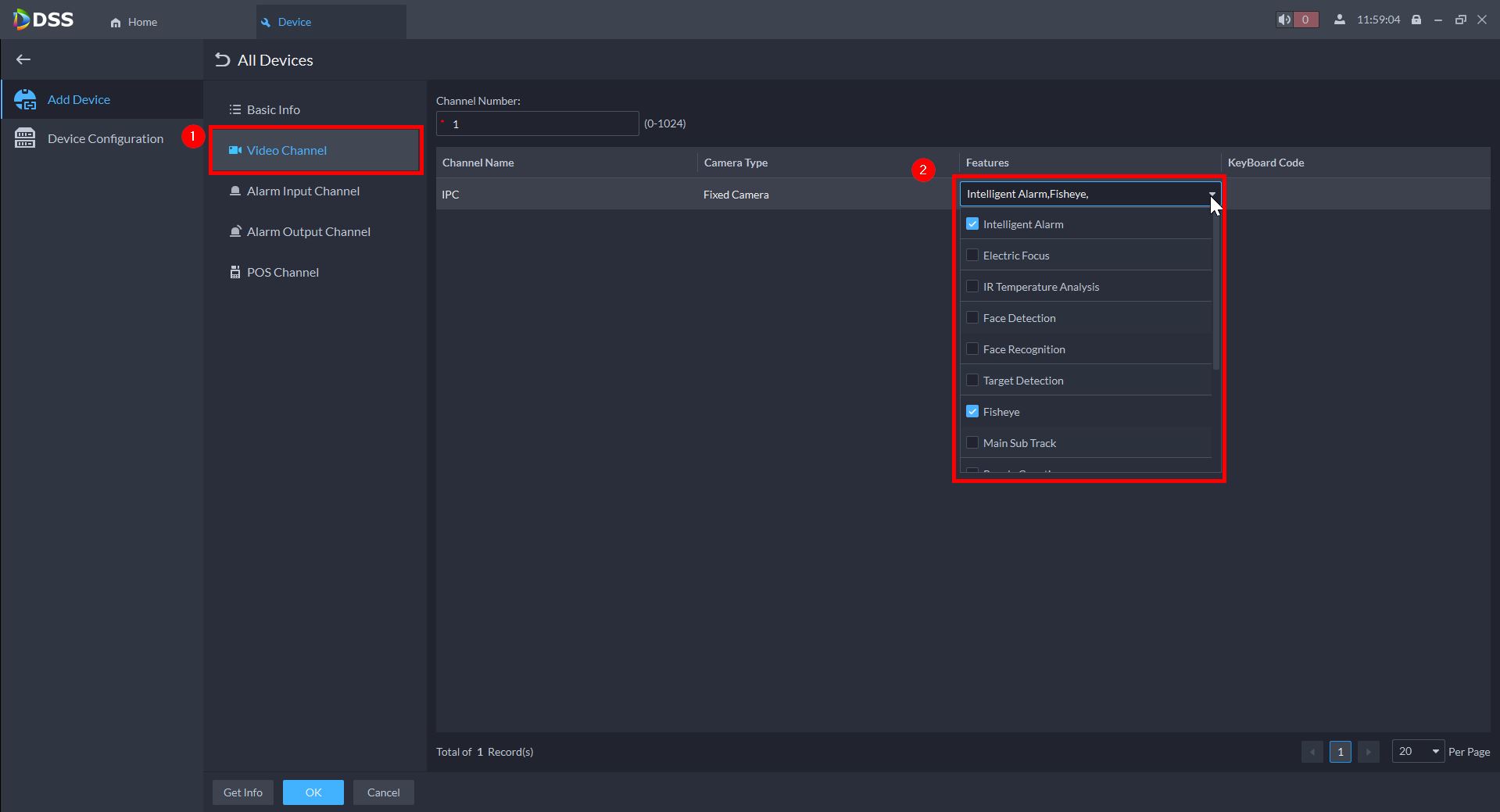1500x812 pixels.
Task: Collapse the Features dropdown arrow
Action: coord(1212,194)
